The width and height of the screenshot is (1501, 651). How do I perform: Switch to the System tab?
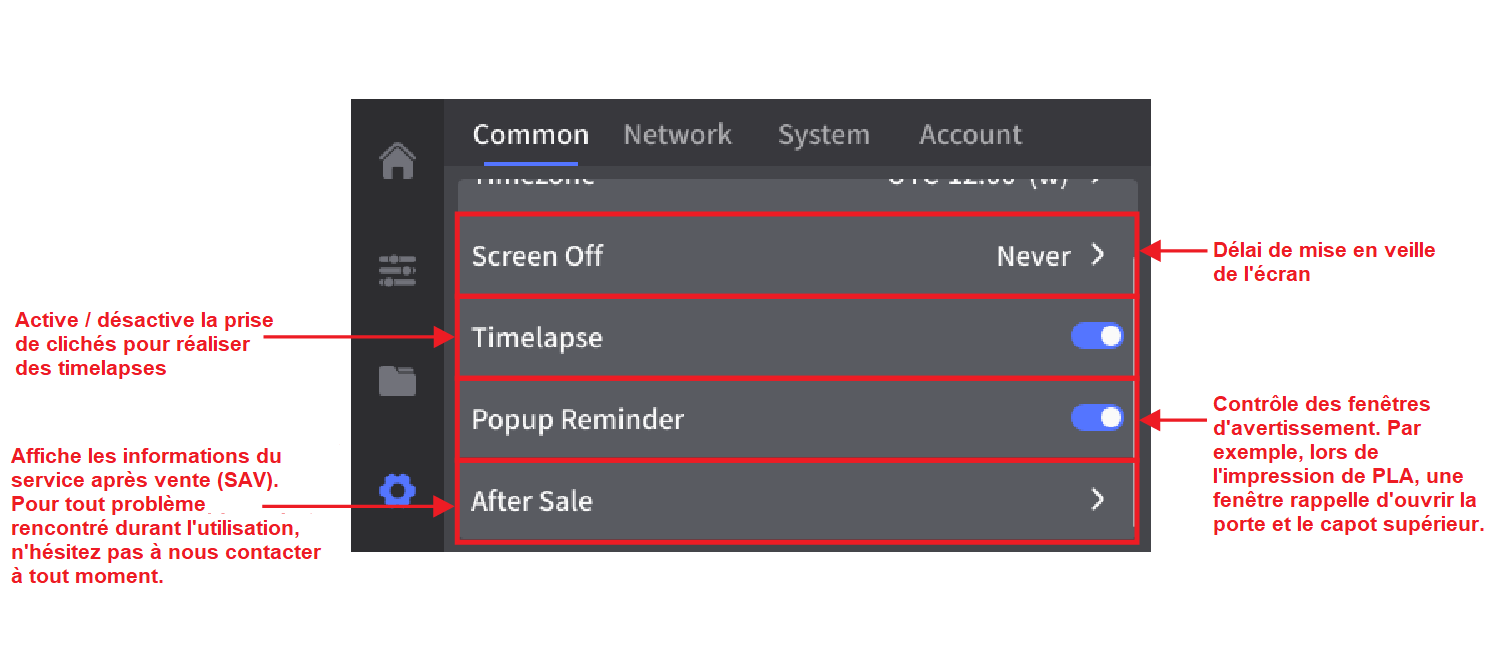[823, 135]
